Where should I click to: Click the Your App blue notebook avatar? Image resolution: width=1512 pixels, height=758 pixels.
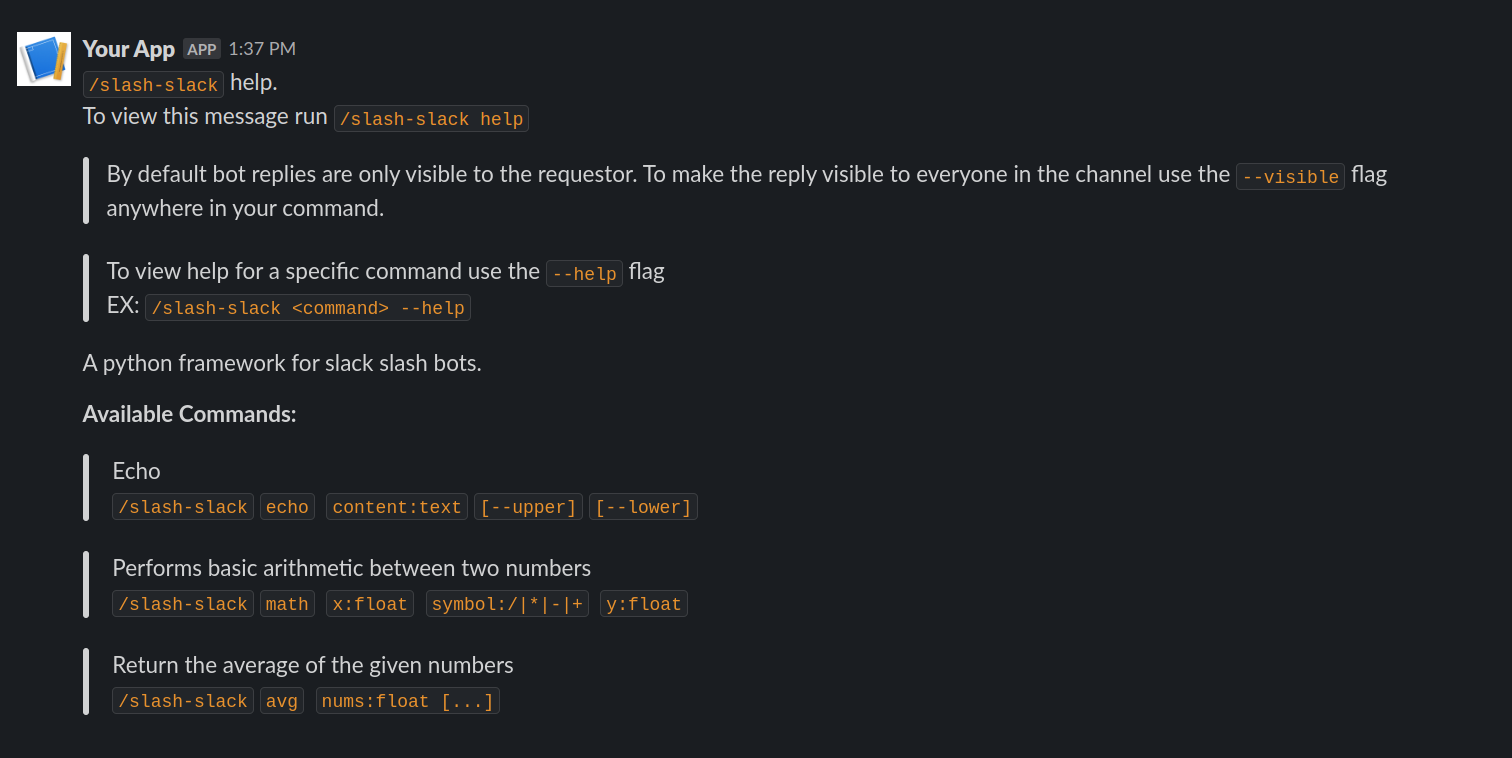[44, 59]
